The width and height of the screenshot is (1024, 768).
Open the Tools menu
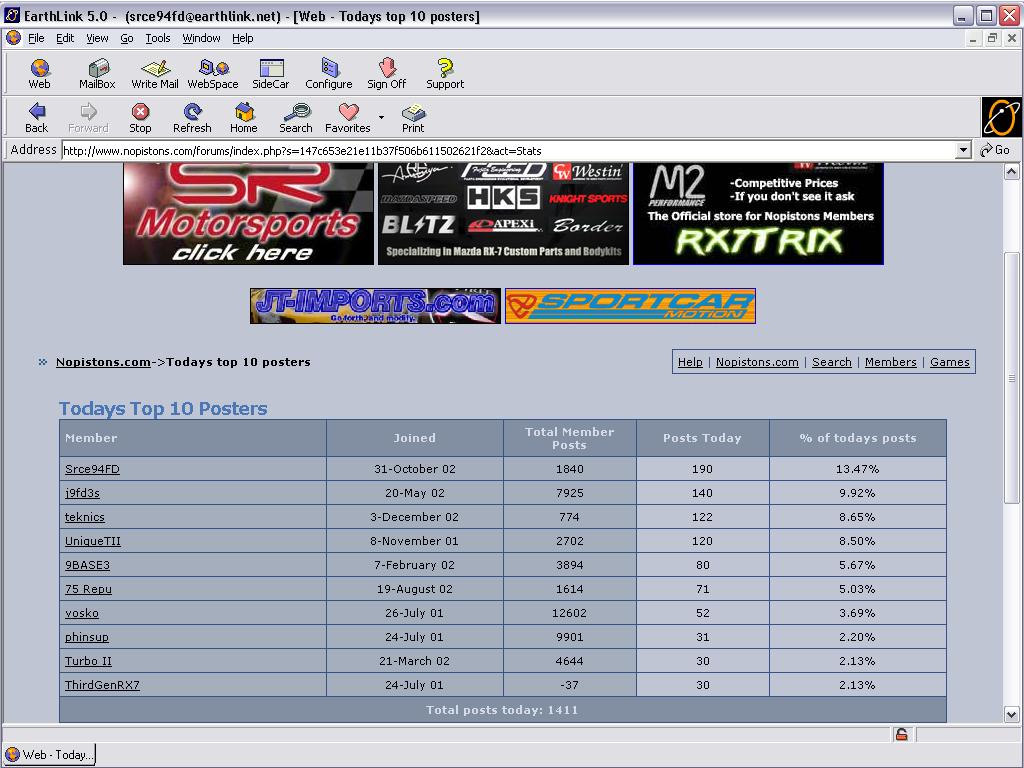coord(158,38)
